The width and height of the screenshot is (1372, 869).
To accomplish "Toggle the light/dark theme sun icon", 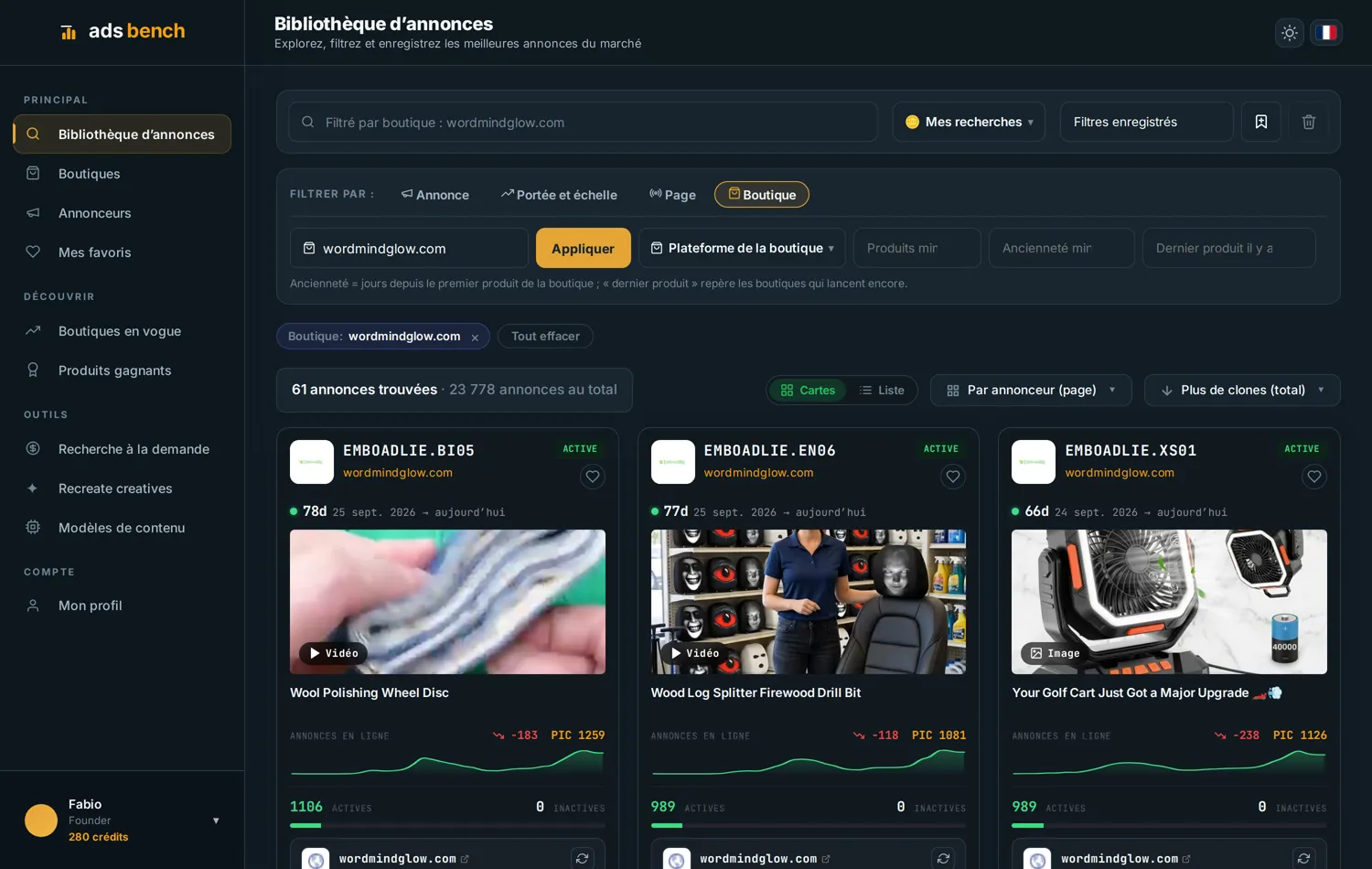I will (x=1290, y=33).
